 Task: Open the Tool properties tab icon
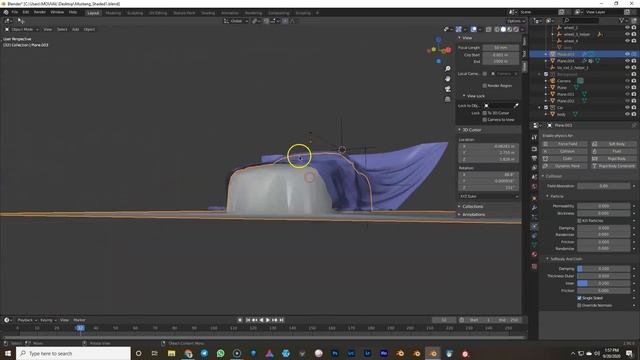534,137
